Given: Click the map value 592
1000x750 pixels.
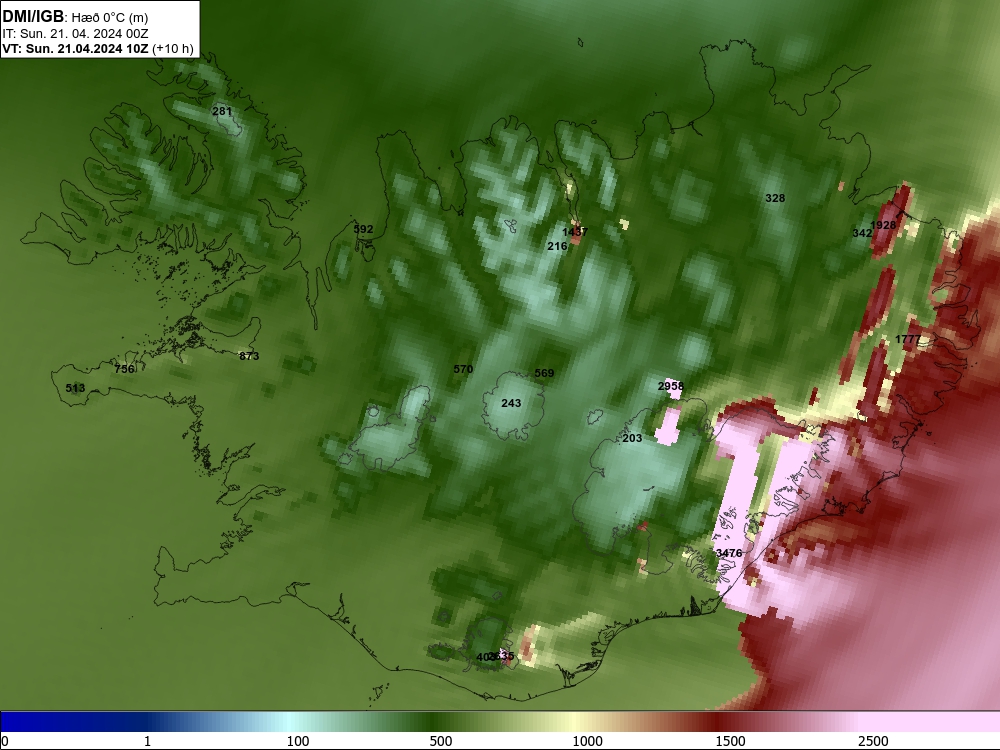Looking at the screenshot, I should pyautogui.click(x=363, y=229).
